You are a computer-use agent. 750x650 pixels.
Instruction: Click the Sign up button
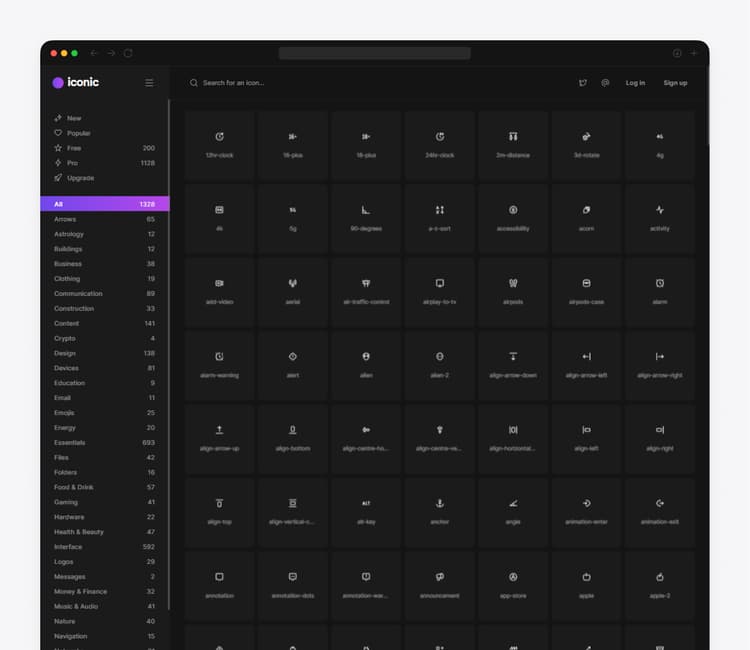tap(675, 83)
